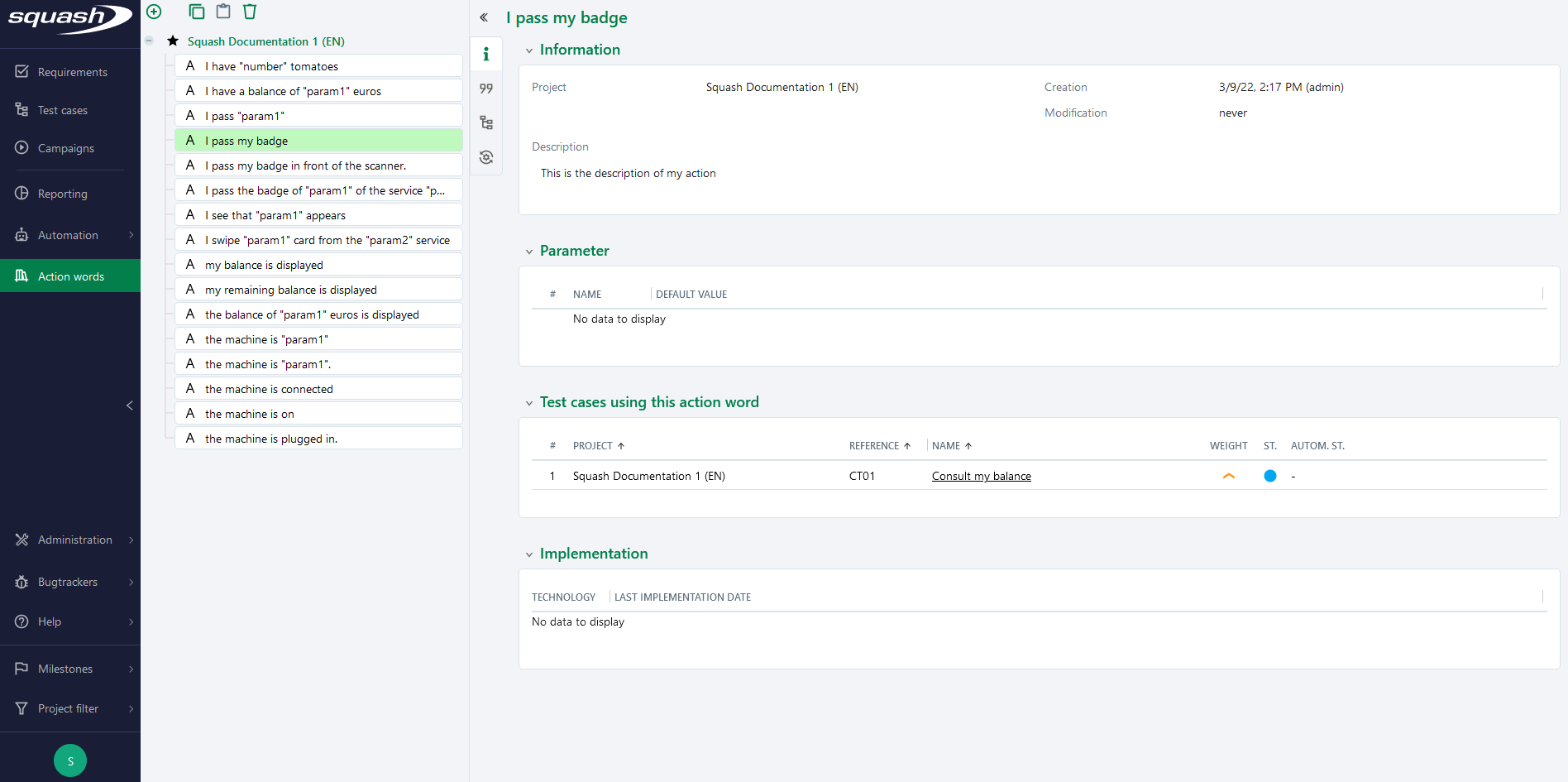The height and width of the screenshot is (782, 1568).
Task: Collapse the Parameter section
Action: [x=529, y=251]
